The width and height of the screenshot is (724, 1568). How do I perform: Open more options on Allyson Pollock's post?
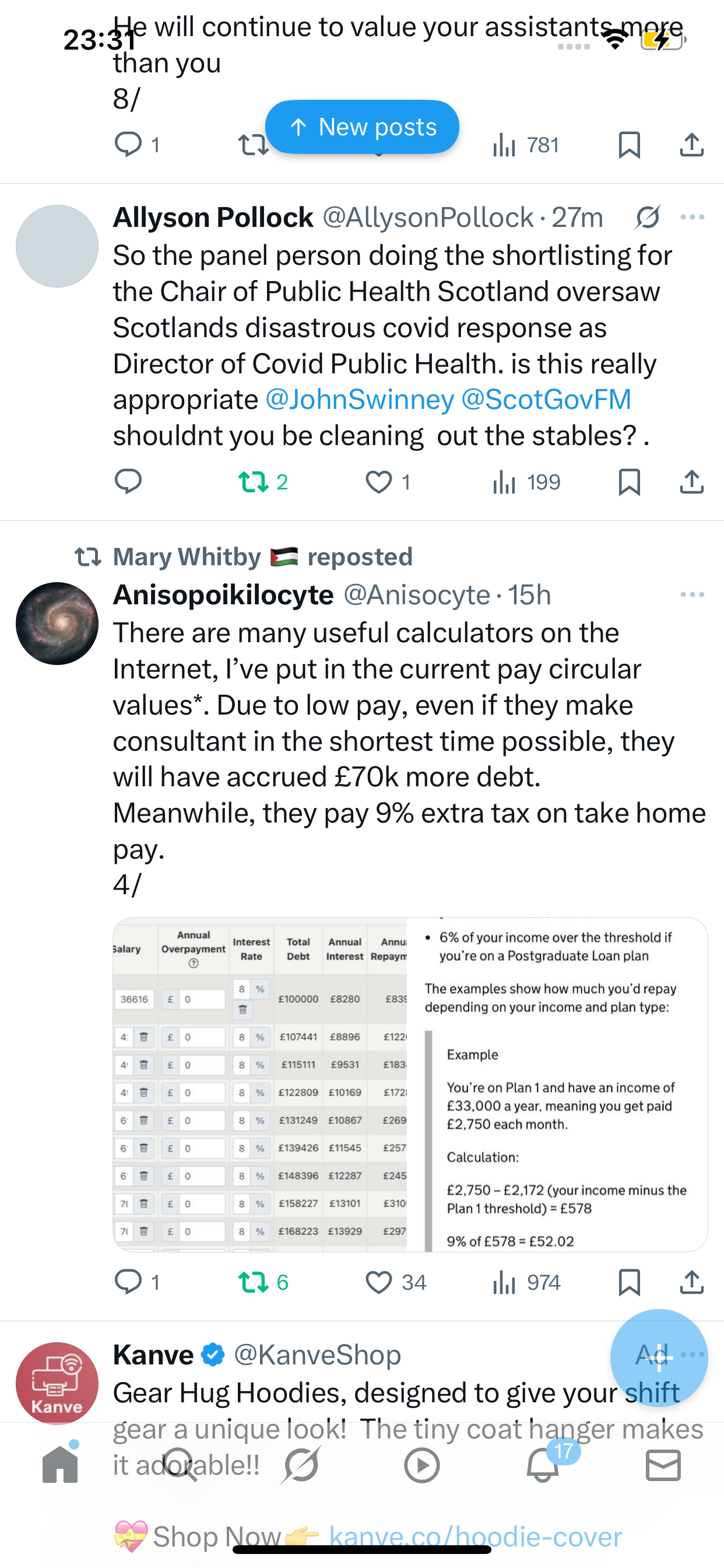693,218
